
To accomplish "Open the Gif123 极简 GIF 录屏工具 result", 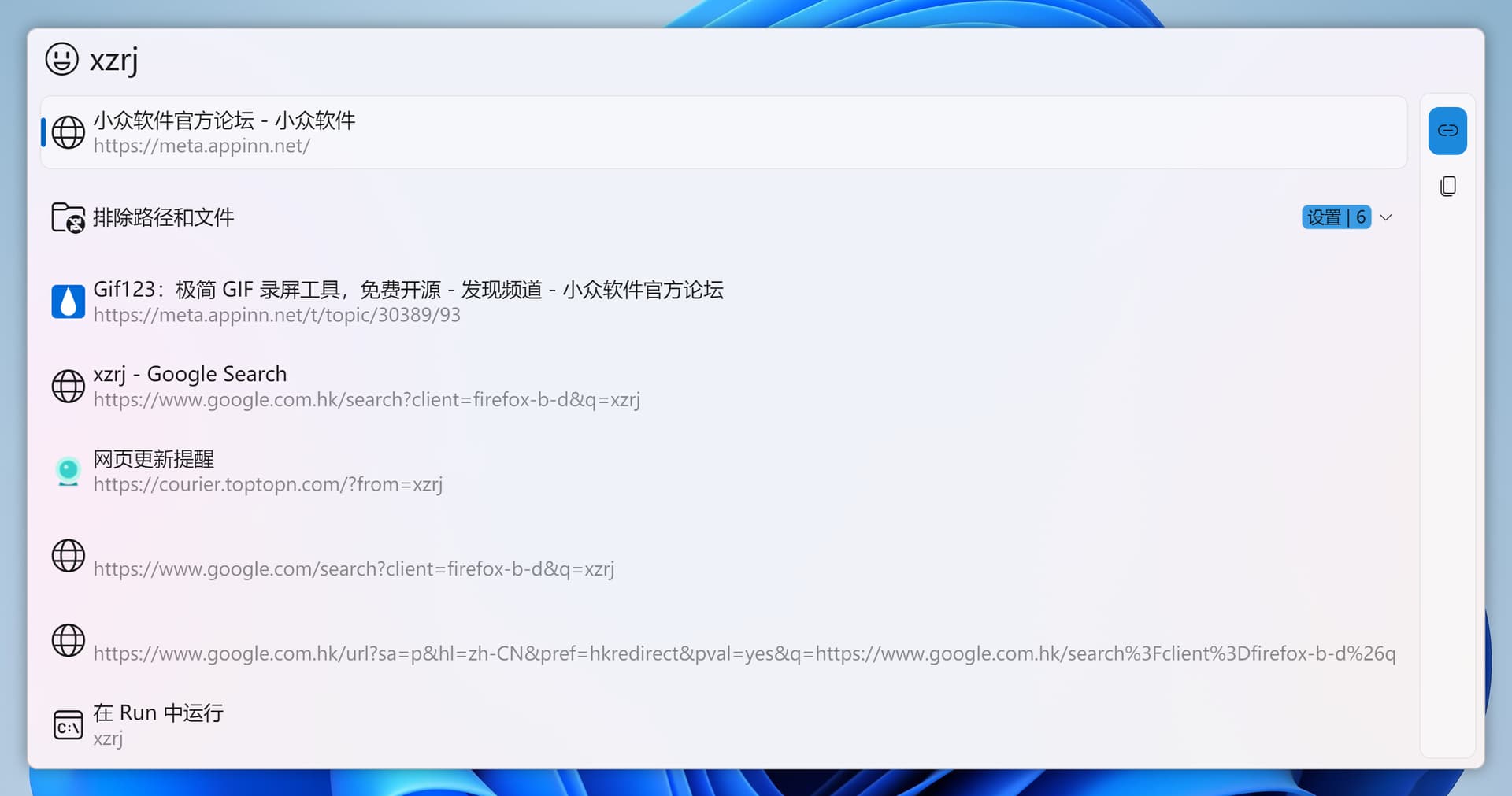I will click(x=408, y=290).
